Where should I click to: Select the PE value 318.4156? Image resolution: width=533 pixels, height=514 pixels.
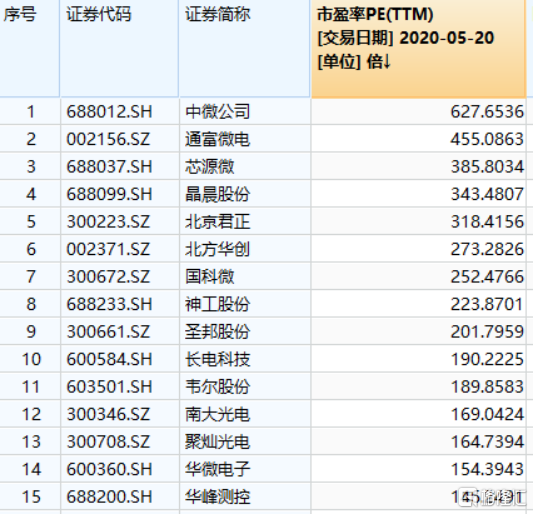pos(487,222)
